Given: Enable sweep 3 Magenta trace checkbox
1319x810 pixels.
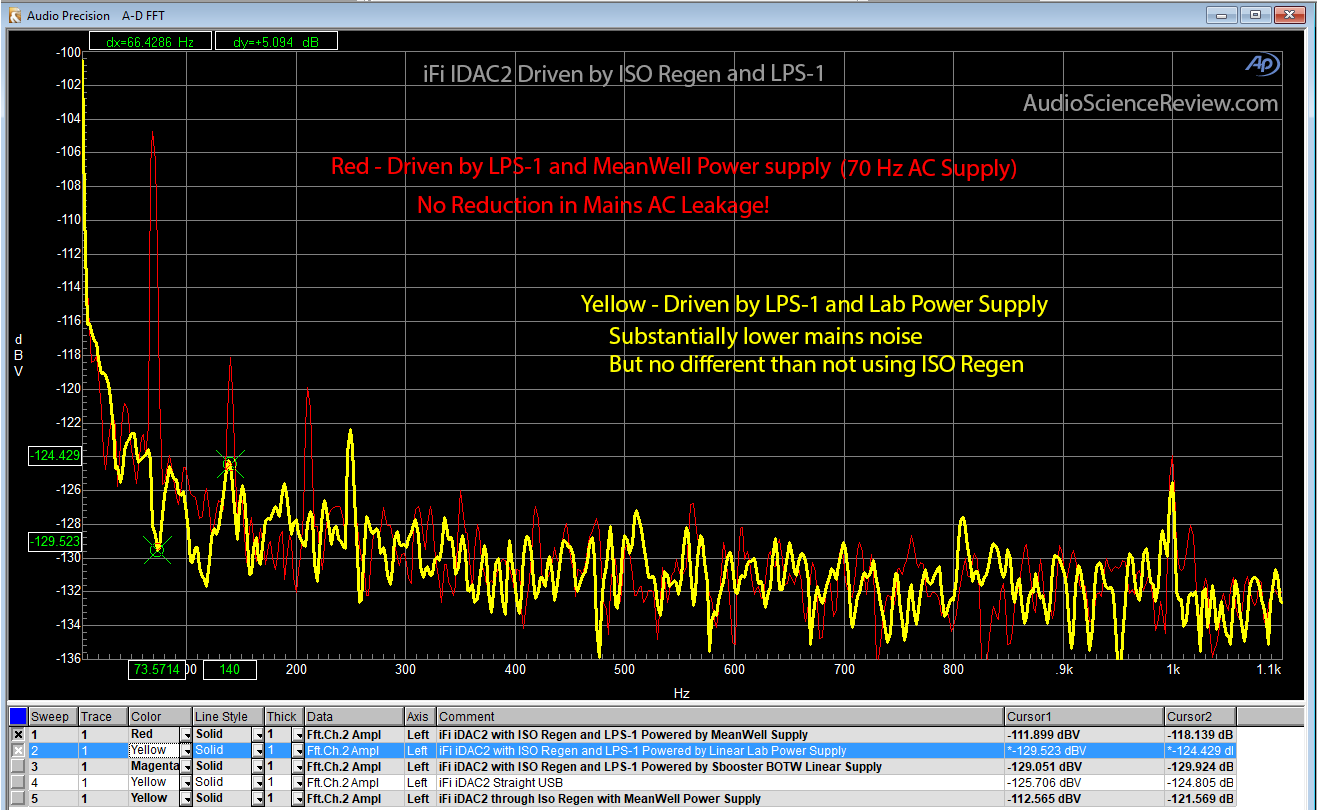Looking at the screenshot, I should click(18, 766).
